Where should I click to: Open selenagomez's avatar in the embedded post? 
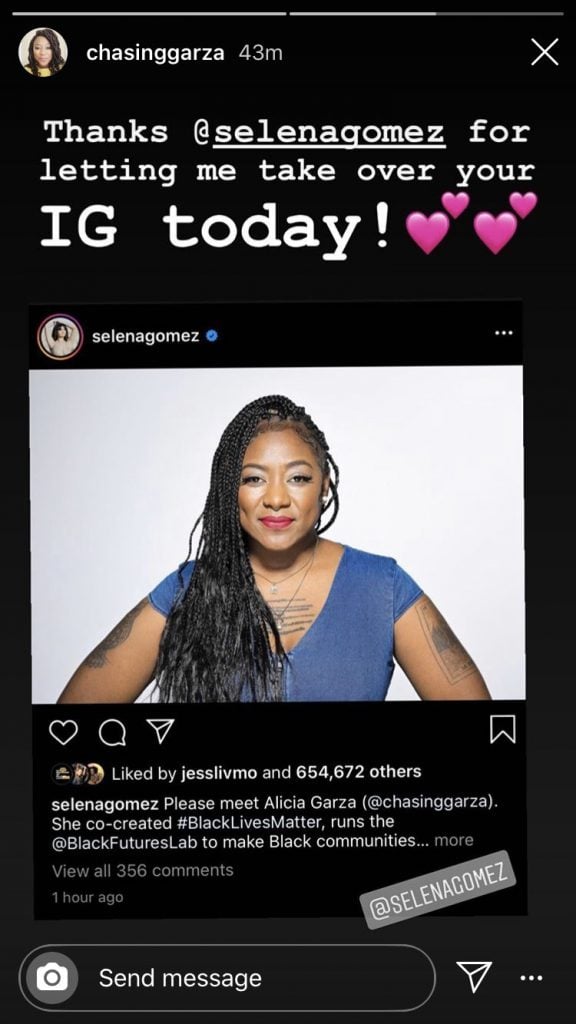click(x=60, y=337)
